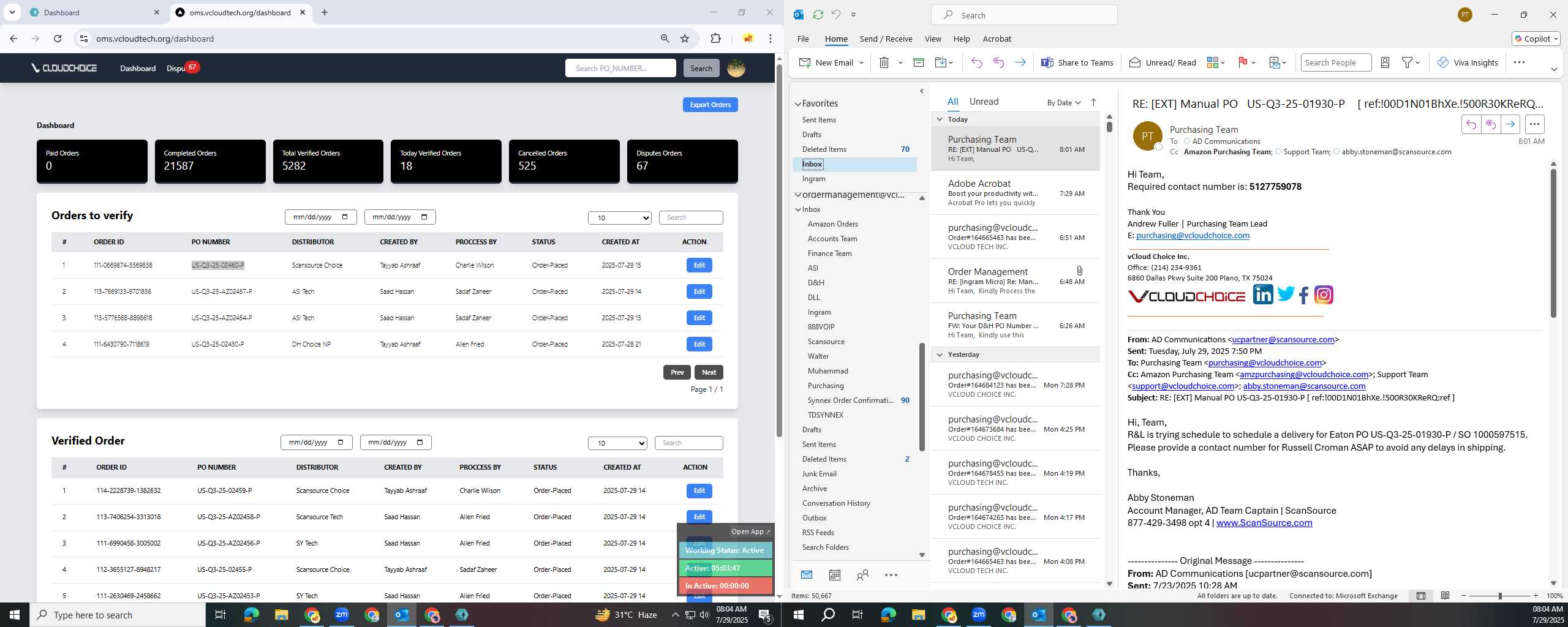Click Share to Teams button

click(x=1077, y=62)
